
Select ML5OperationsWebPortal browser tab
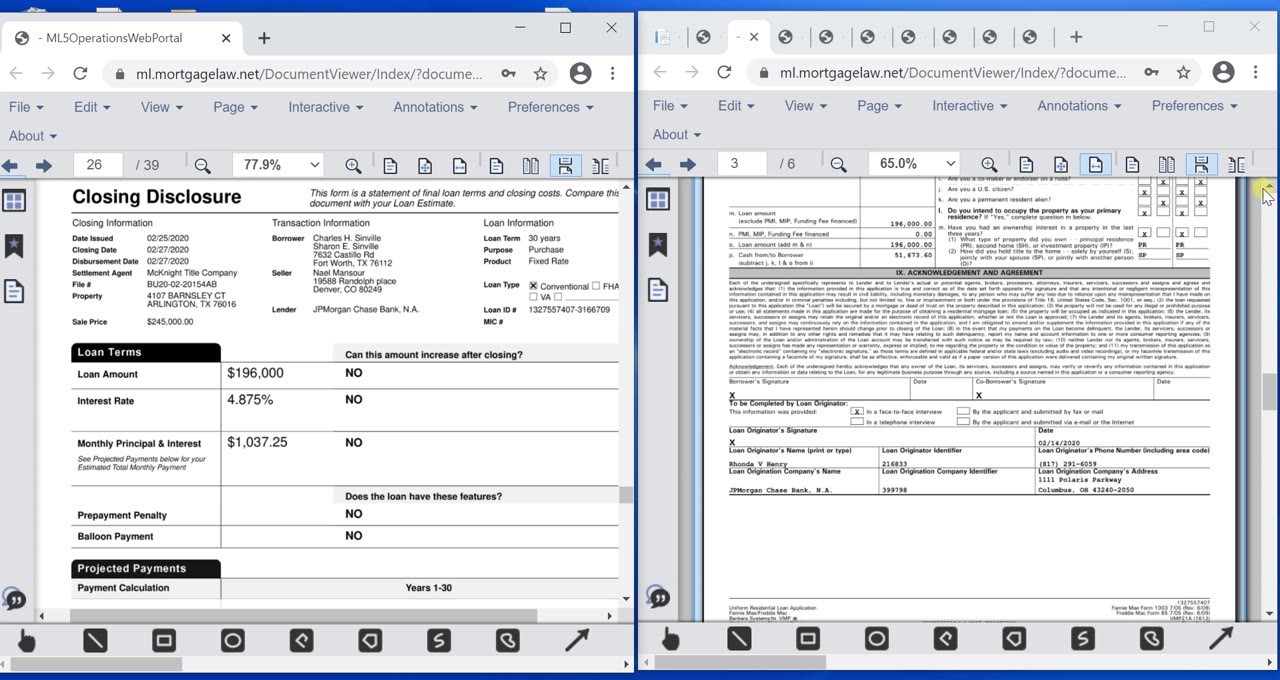point(121,38)
